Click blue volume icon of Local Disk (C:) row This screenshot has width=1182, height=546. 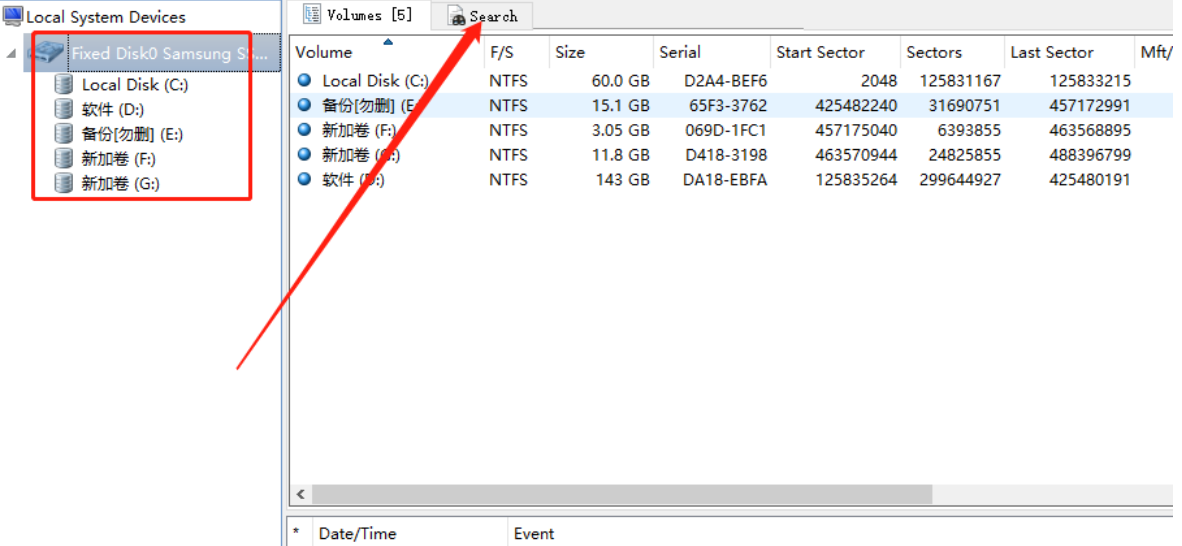[x=305, y=80]
